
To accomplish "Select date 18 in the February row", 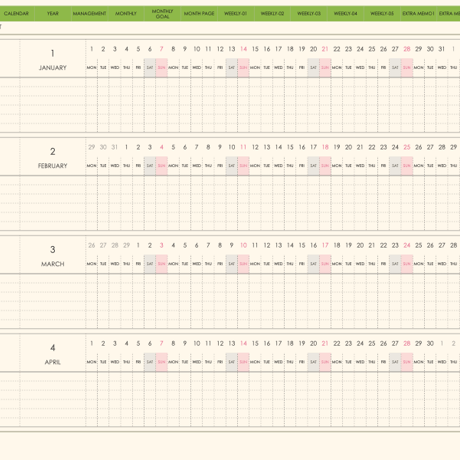I will pos(325,147).
